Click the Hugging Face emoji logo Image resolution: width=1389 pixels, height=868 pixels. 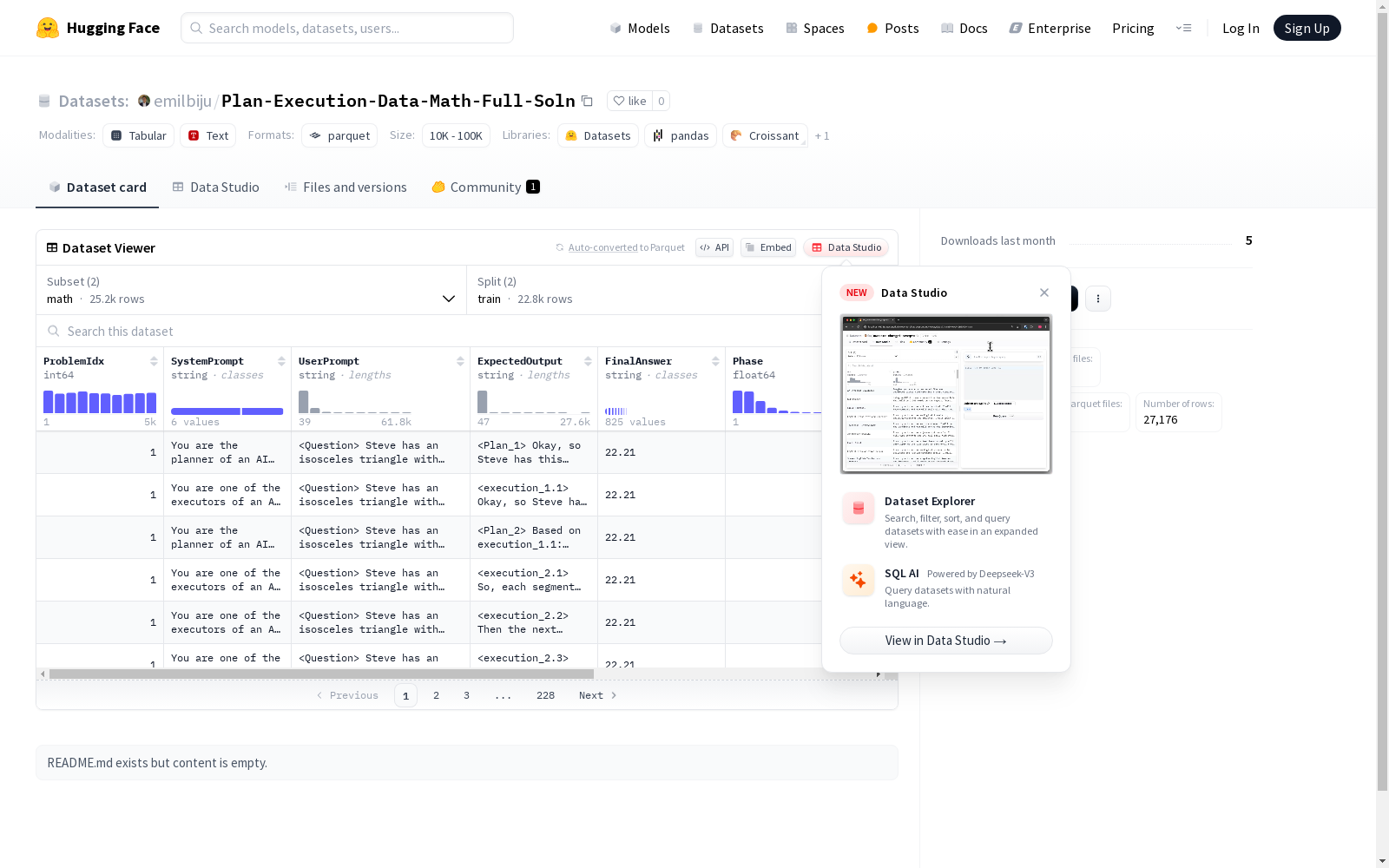tap(48, 28)
